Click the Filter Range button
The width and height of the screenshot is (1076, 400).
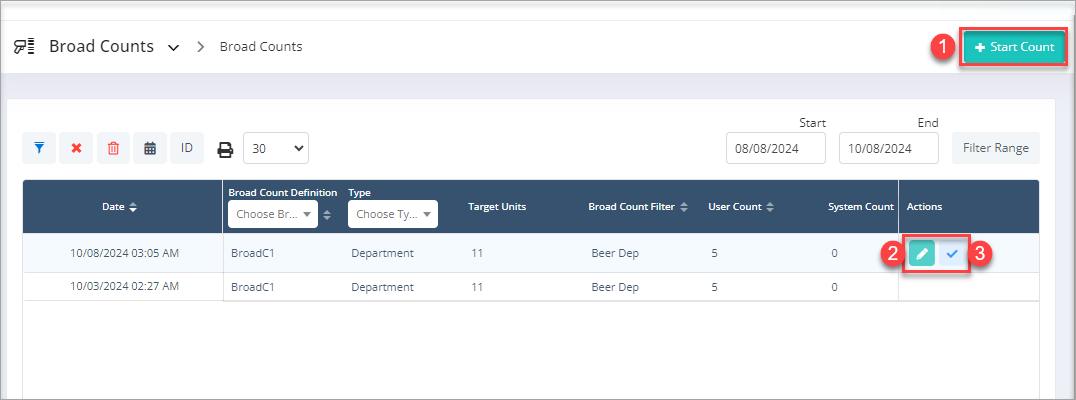click(995, 148)
